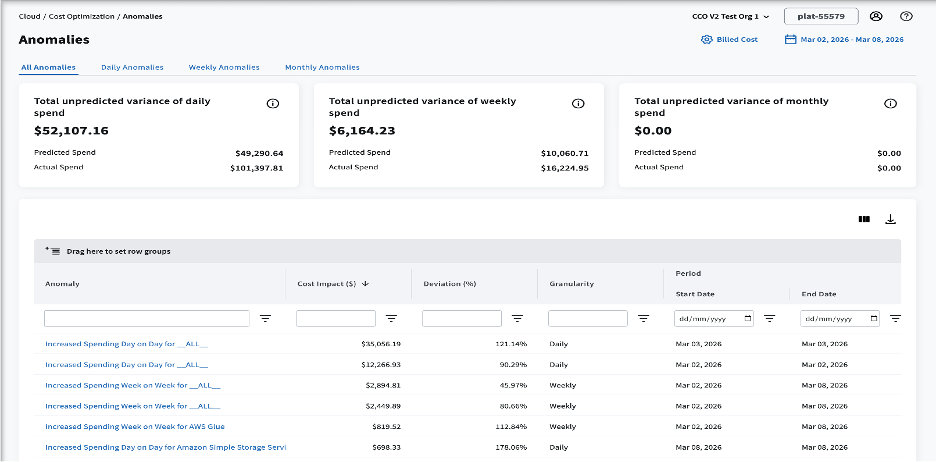Viewport: 936px width, 462px height.
Task: Select the 112.84% deviation cell
Action: tap(511, 427)
